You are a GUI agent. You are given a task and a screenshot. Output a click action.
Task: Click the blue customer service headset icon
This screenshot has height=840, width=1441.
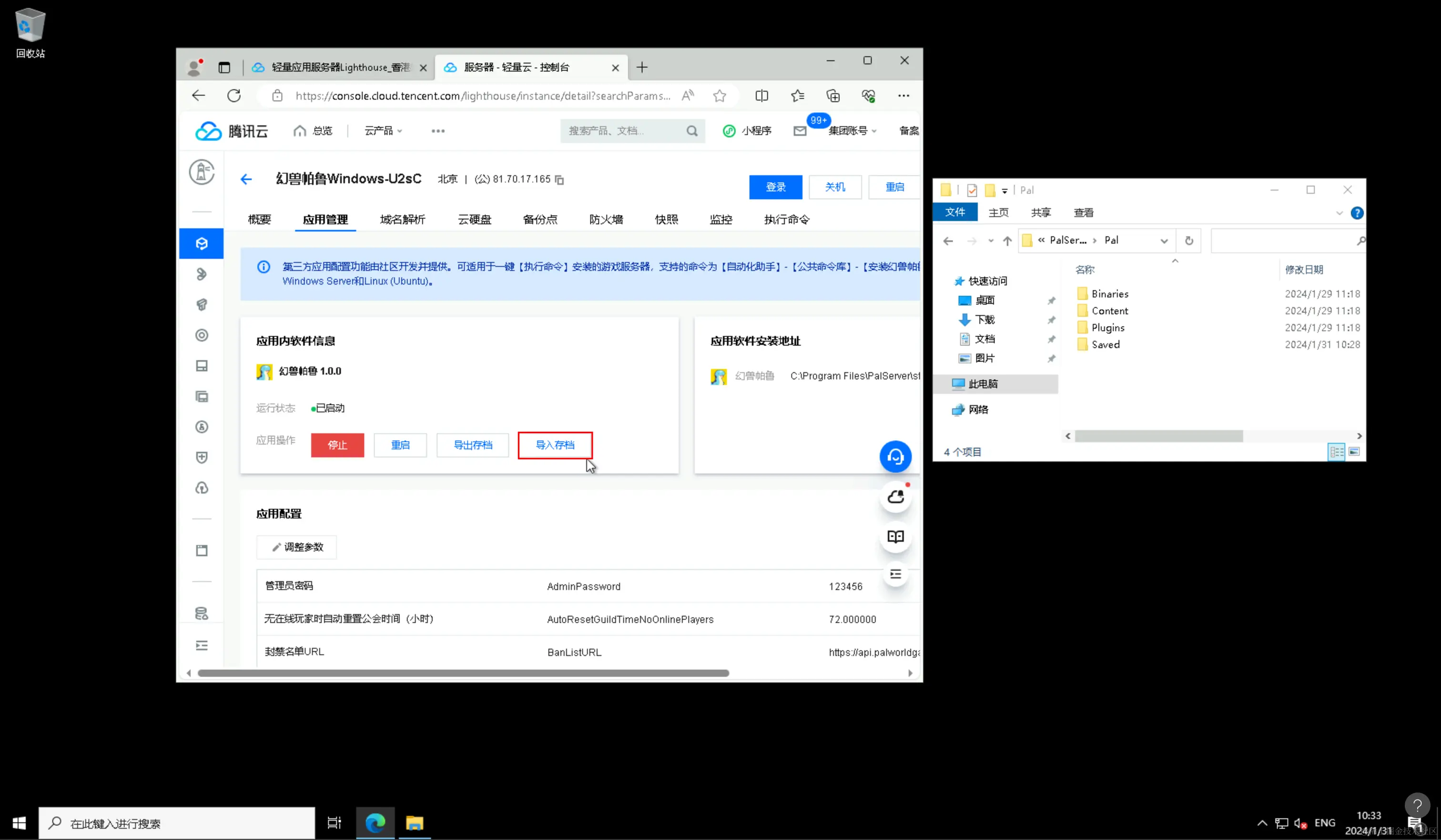pyautogui.click(x=895, y=456)
